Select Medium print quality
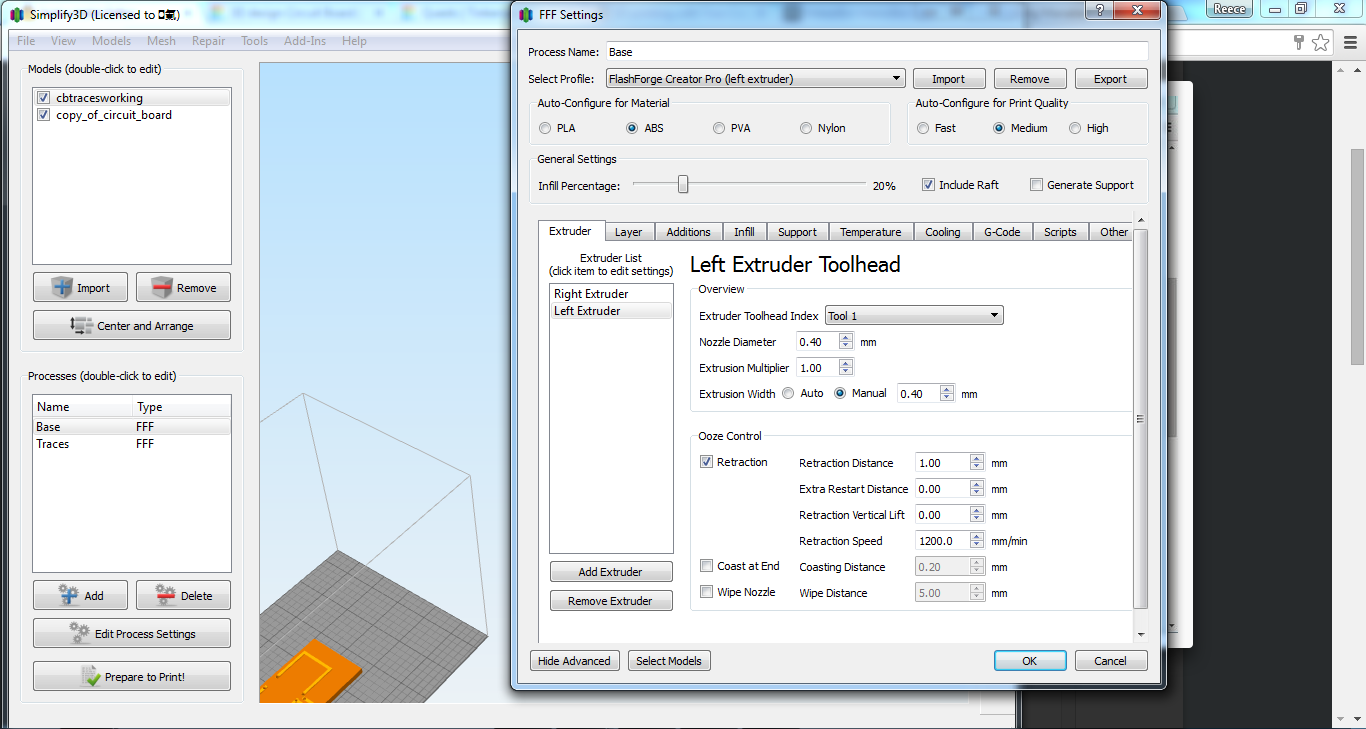 click(x=999, y=128)
